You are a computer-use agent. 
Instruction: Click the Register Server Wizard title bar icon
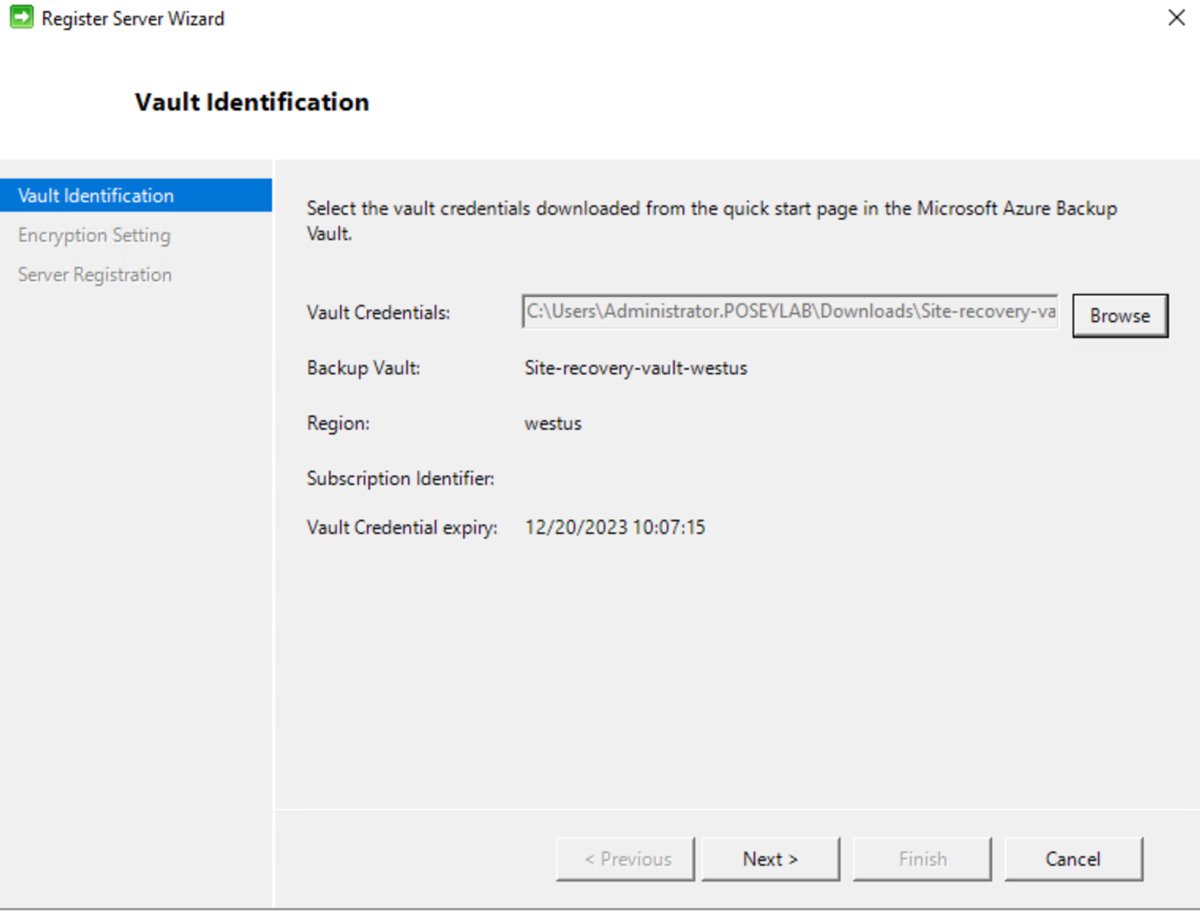tap(20, 17)
